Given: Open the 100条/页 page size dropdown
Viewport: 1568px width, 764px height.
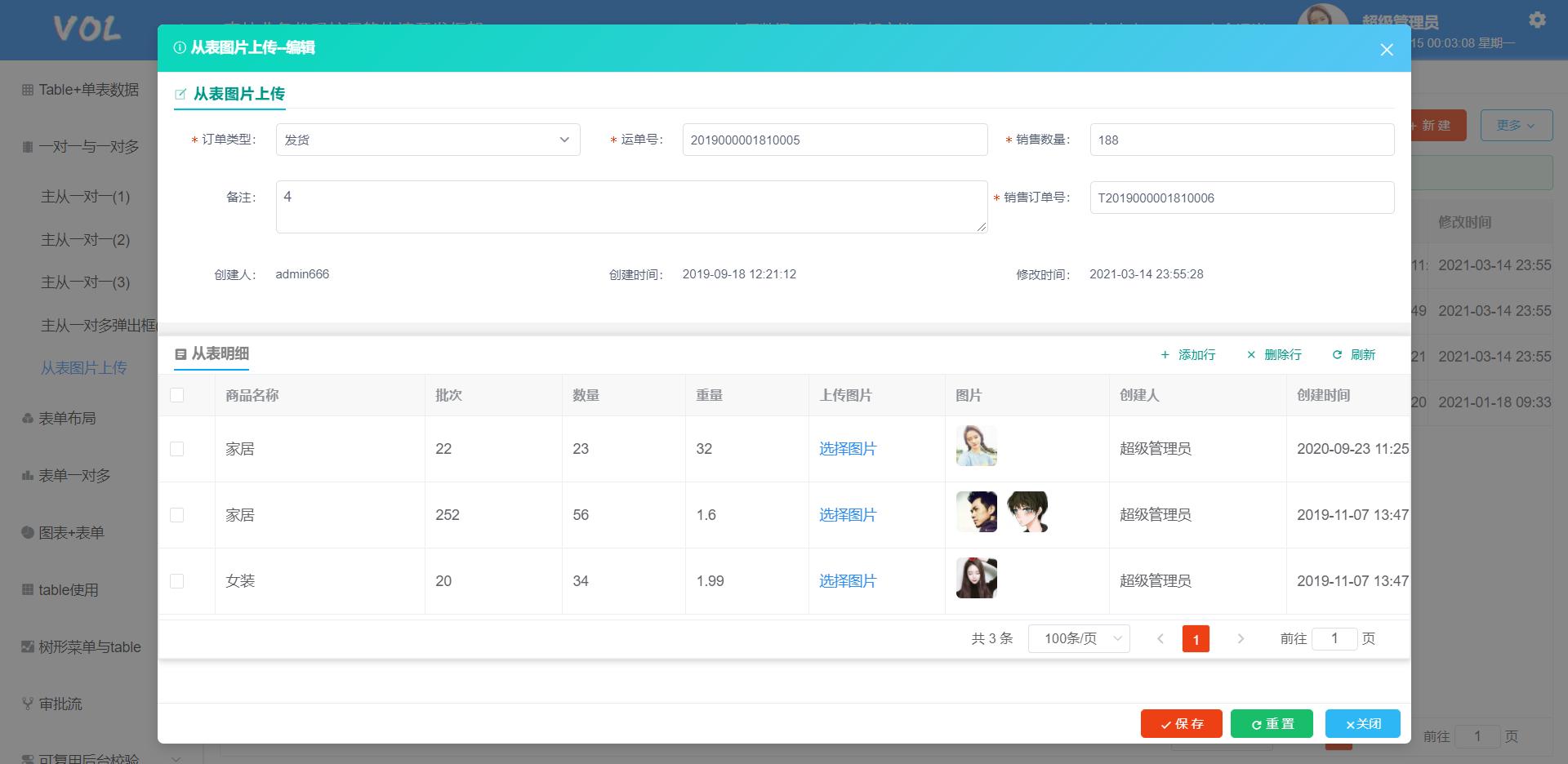Looking at the screenshot, I should click(1078, 639).
